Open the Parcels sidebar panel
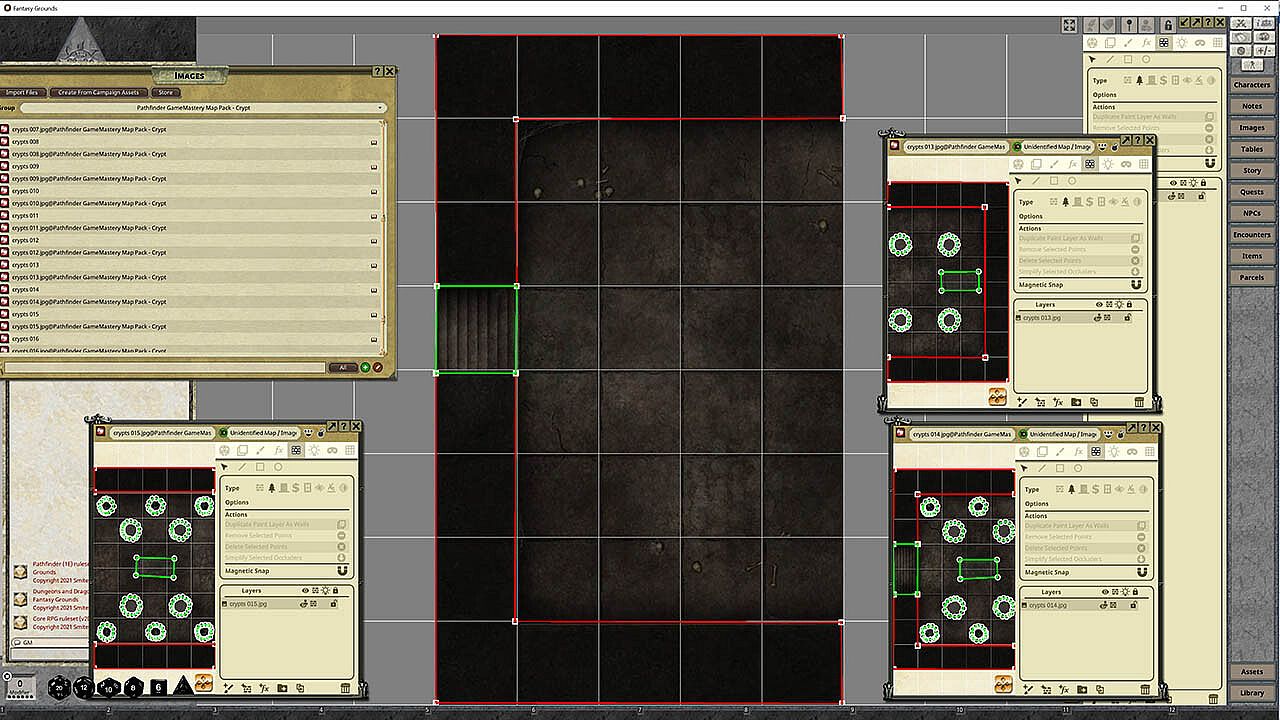This screenshot has height=720, width=1280. coord(1252,277)
